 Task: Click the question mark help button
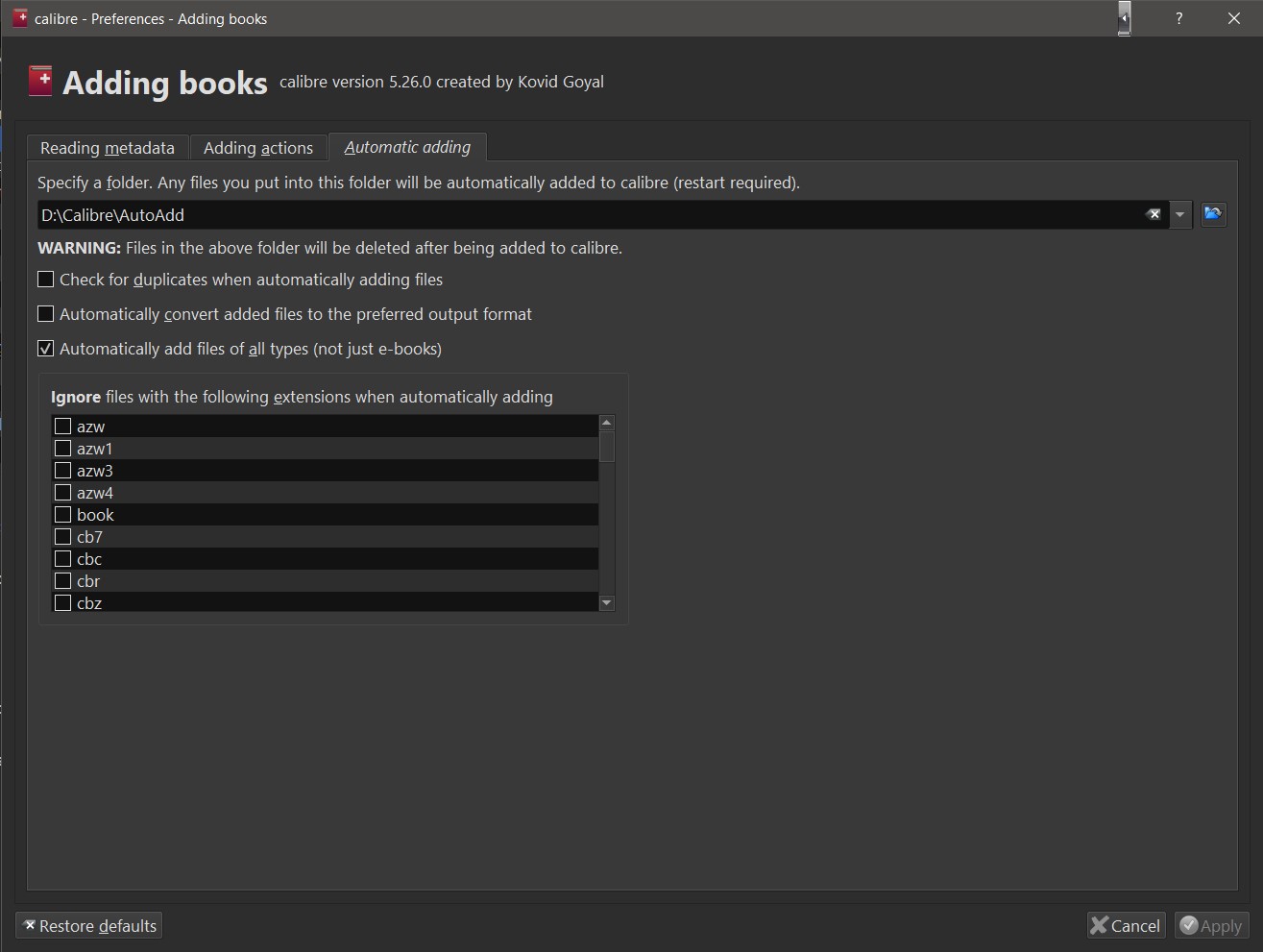click(1178, 18)
